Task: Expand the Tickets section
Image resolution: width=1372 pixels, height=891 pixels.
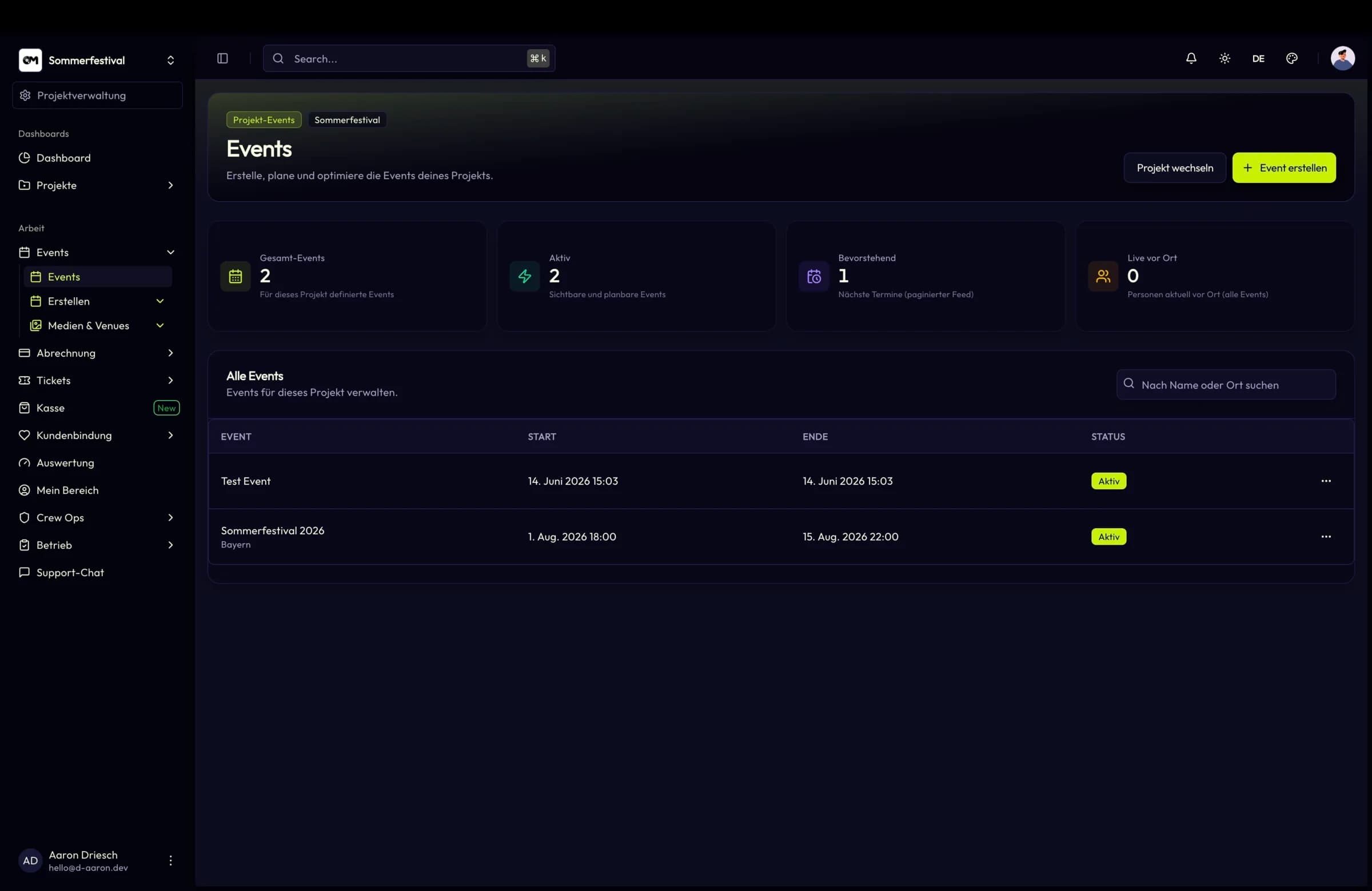Action: point(97,381)
